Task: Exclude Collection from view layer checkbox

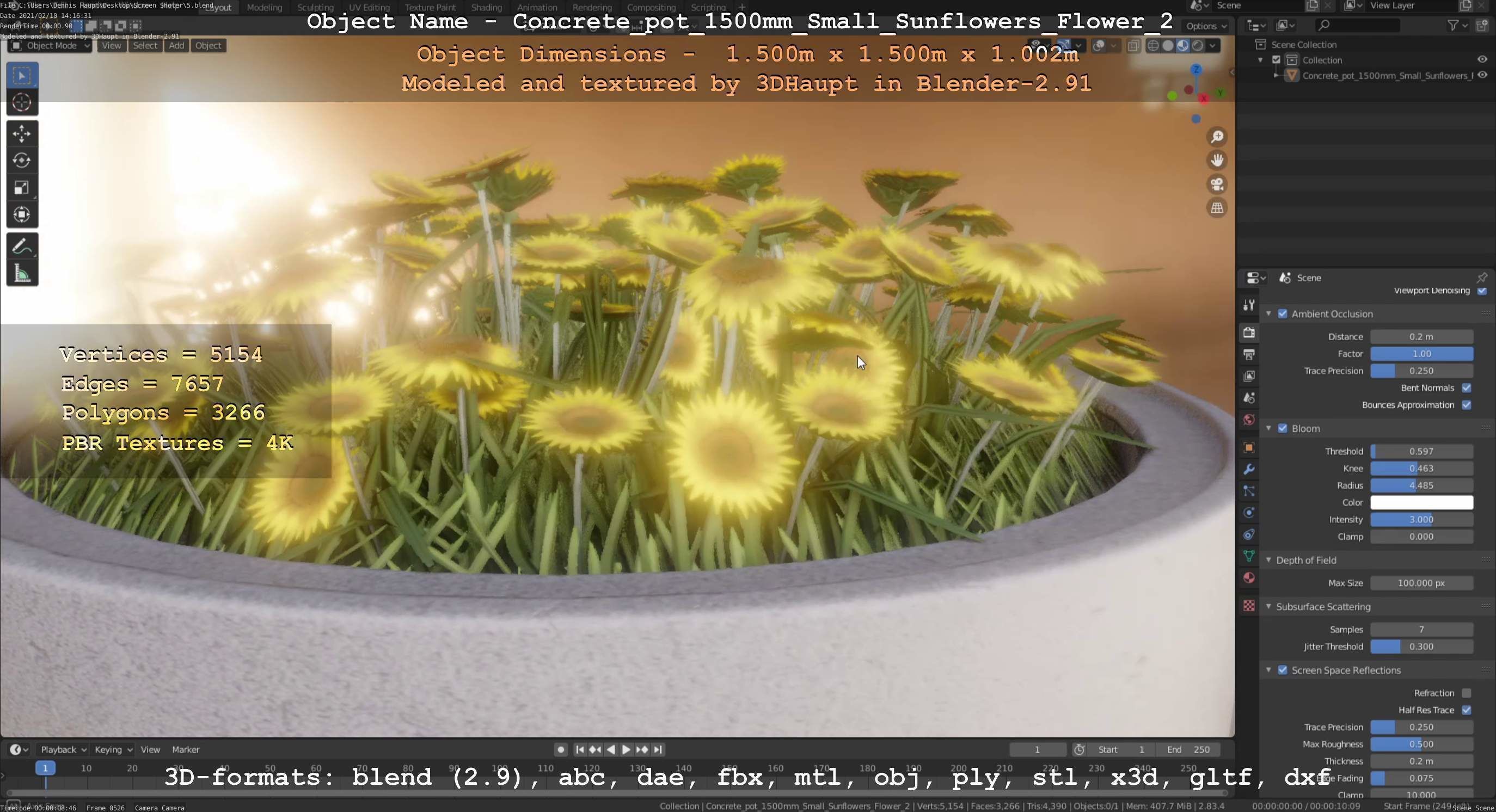Action: [x=1277, y=60]
